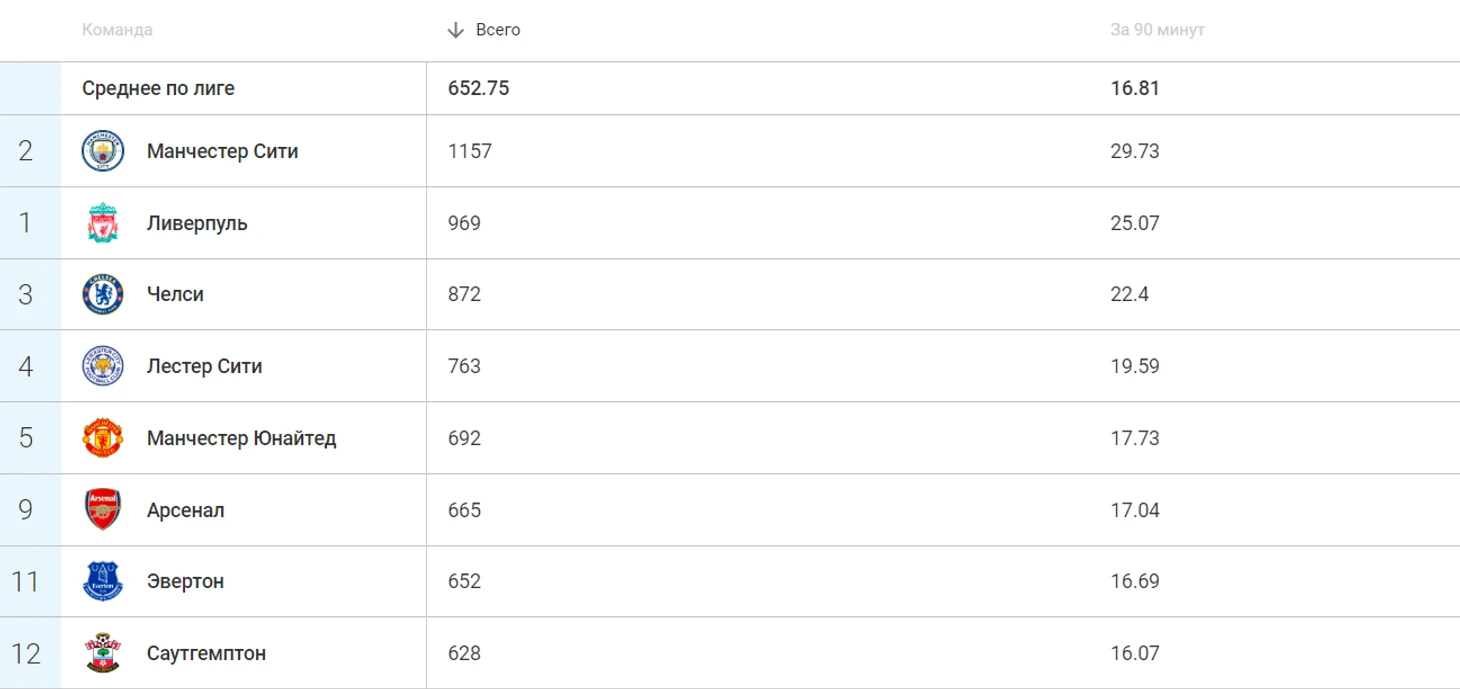This screenshot has width=1460, height=689.
Task: Click the Everton club crest
Action: (103, 581)
